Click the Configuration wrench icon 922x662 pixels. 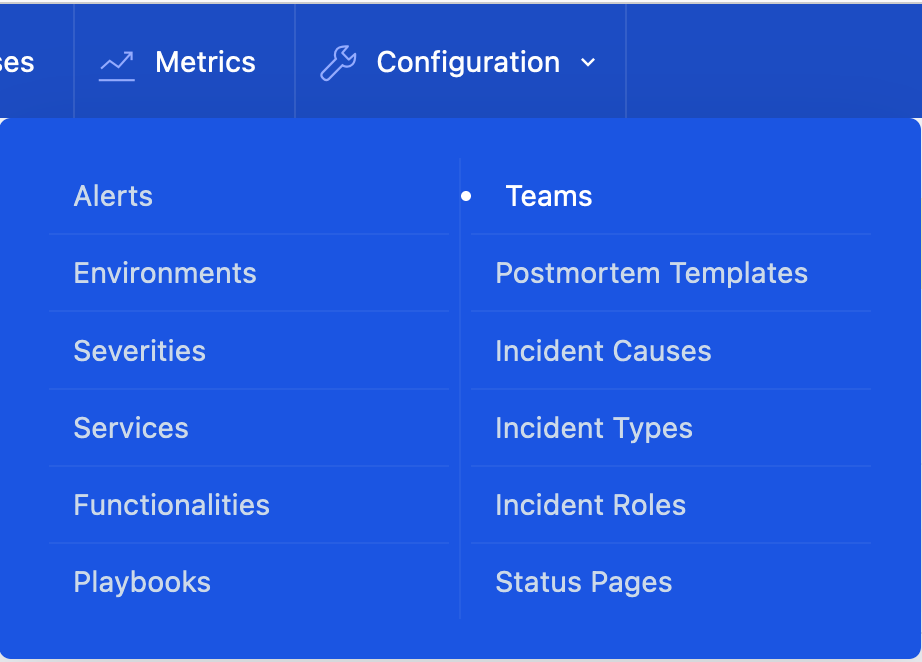coord(338,63)
